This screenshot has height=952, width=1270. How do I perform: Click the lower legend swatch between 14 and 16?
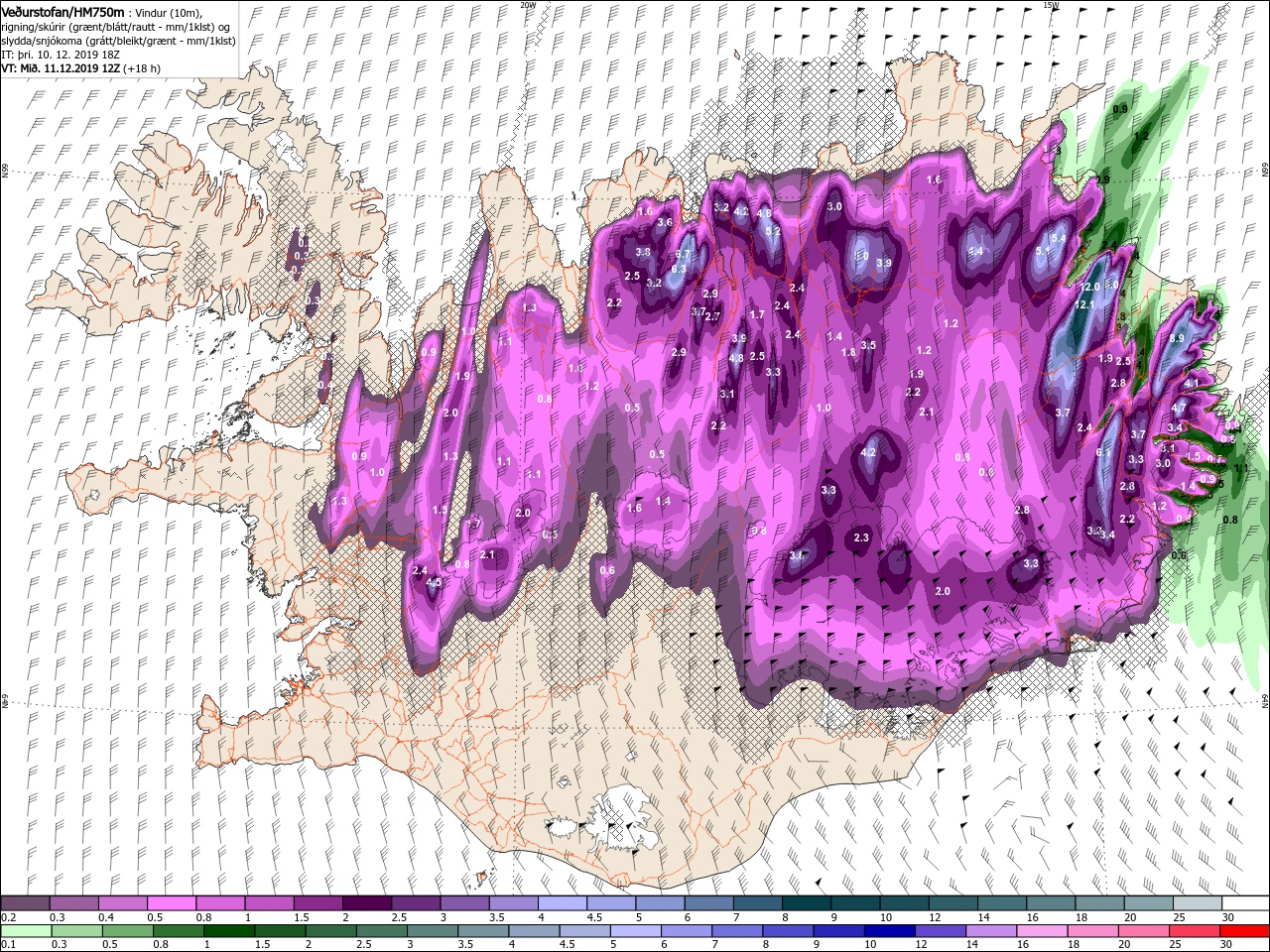pyautogui.click(x=992, y=930)
